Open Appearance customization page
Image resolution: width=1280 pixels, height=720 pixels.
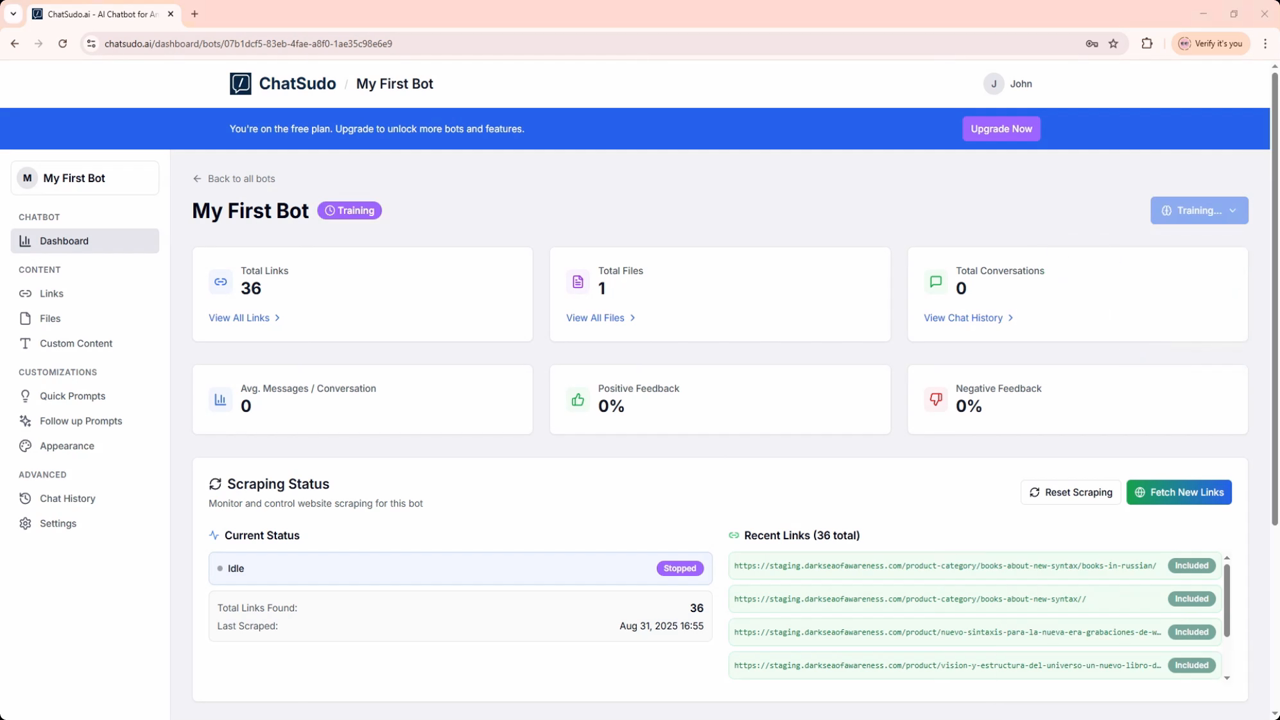point(85,446)
